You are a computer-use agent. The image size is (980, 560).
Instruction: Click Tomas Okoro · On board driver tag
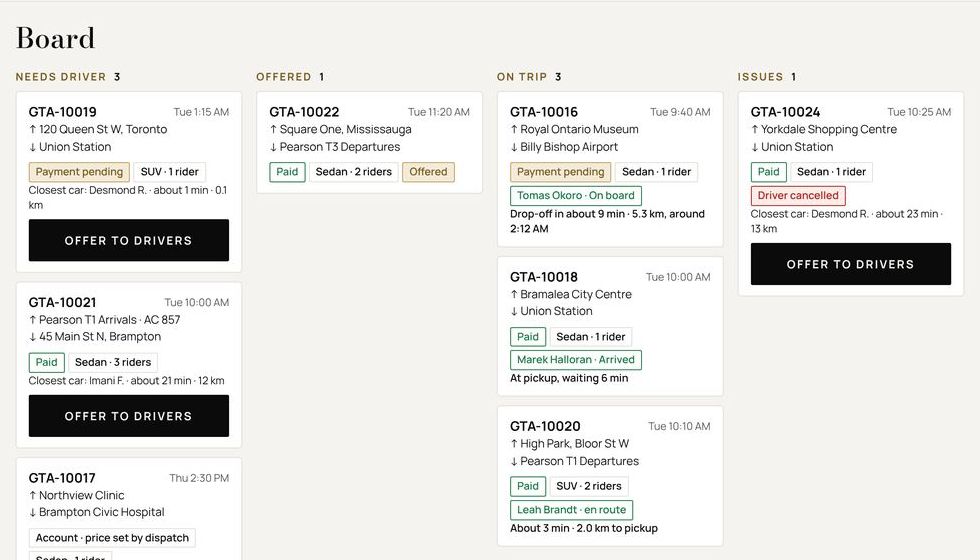(x=576, y=196)
